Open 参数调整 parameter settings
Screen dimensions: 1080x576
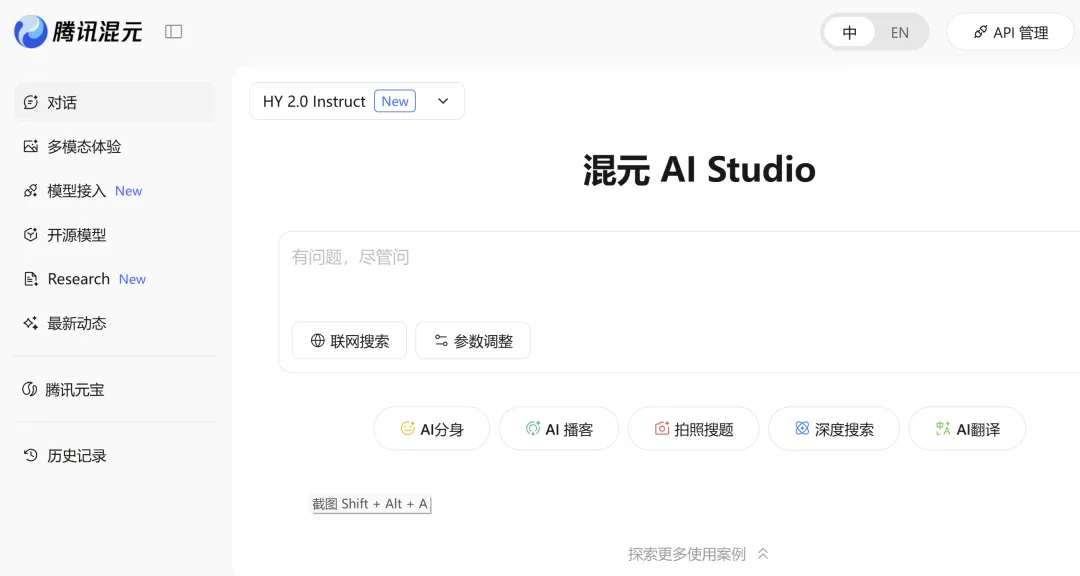tap(472, 340)
